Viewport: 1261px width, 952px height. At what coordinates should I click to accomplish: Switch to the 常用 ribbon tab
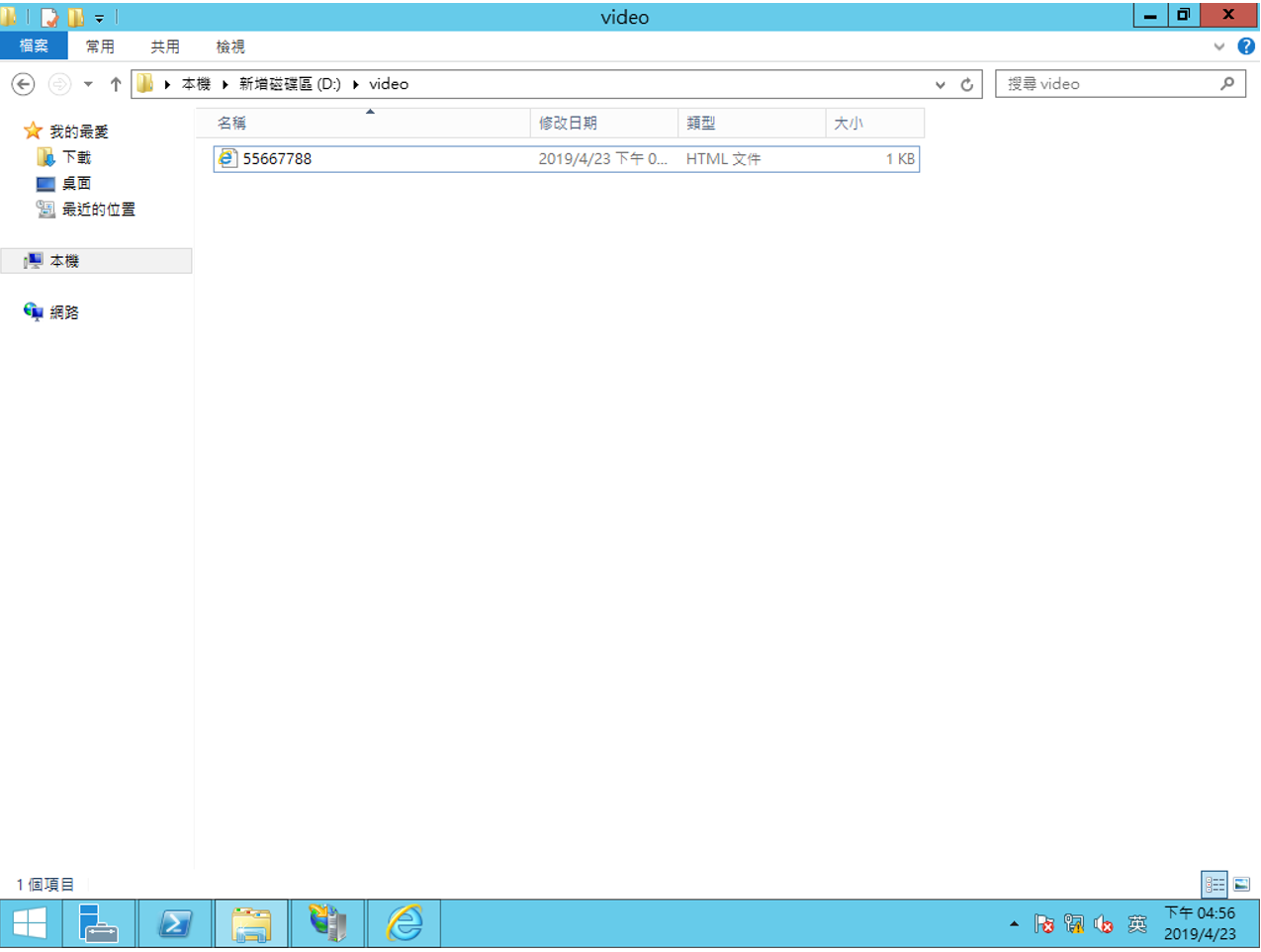pos(100,46)
